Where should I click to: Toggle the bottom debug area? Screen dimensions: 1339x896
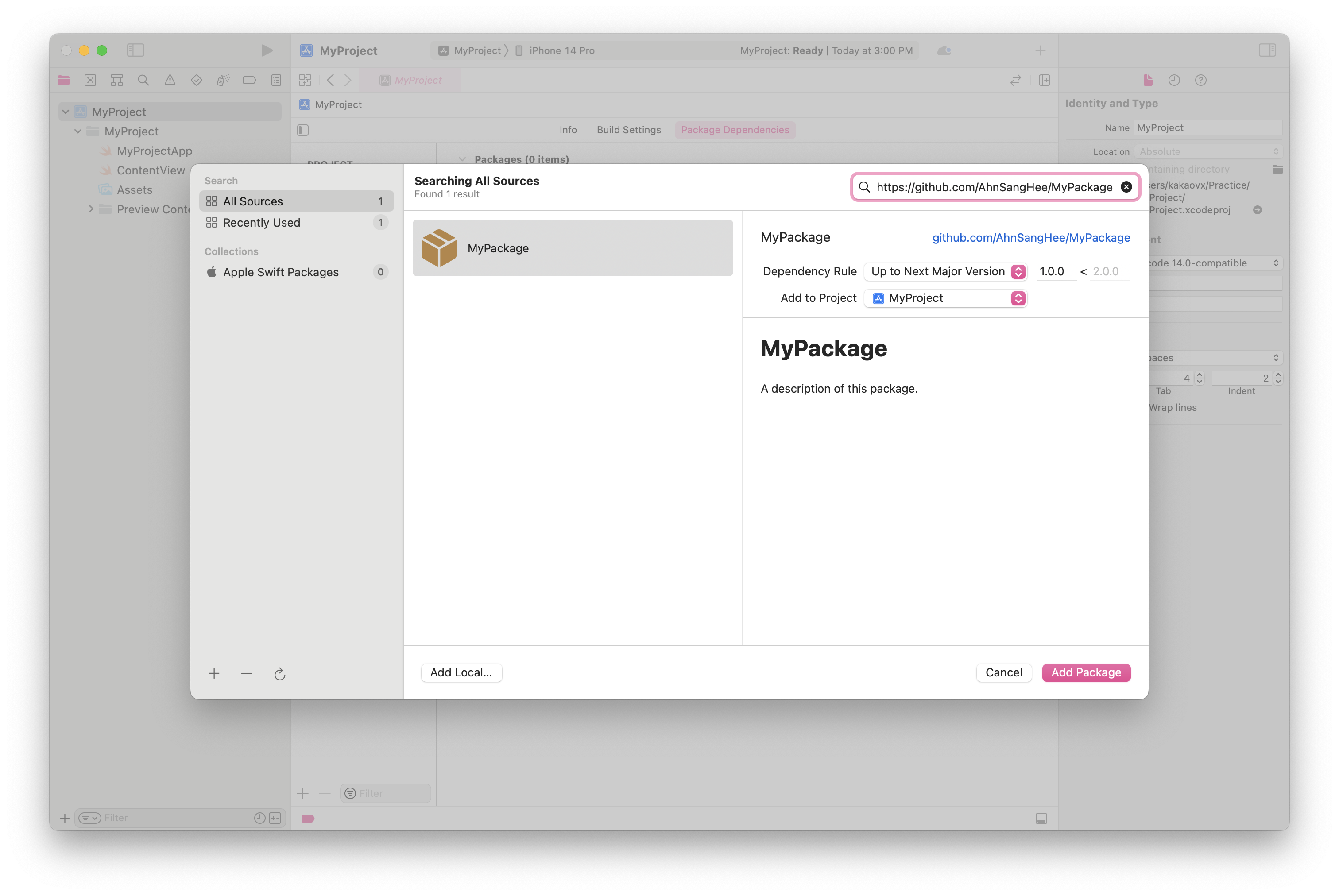pos(1041,818)
